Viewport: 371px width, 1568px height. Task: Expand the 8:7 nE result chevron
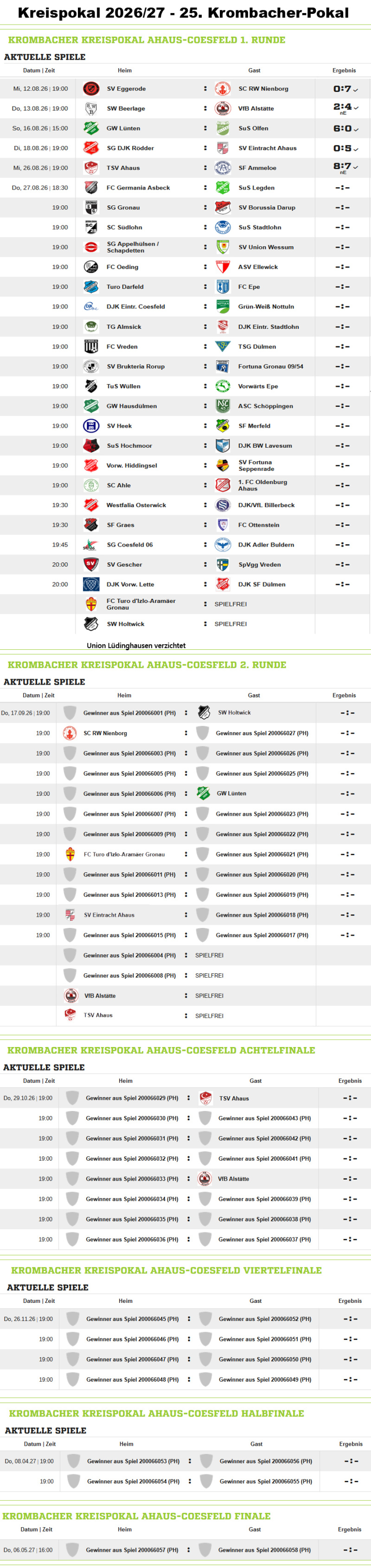[x=356, y=167]
